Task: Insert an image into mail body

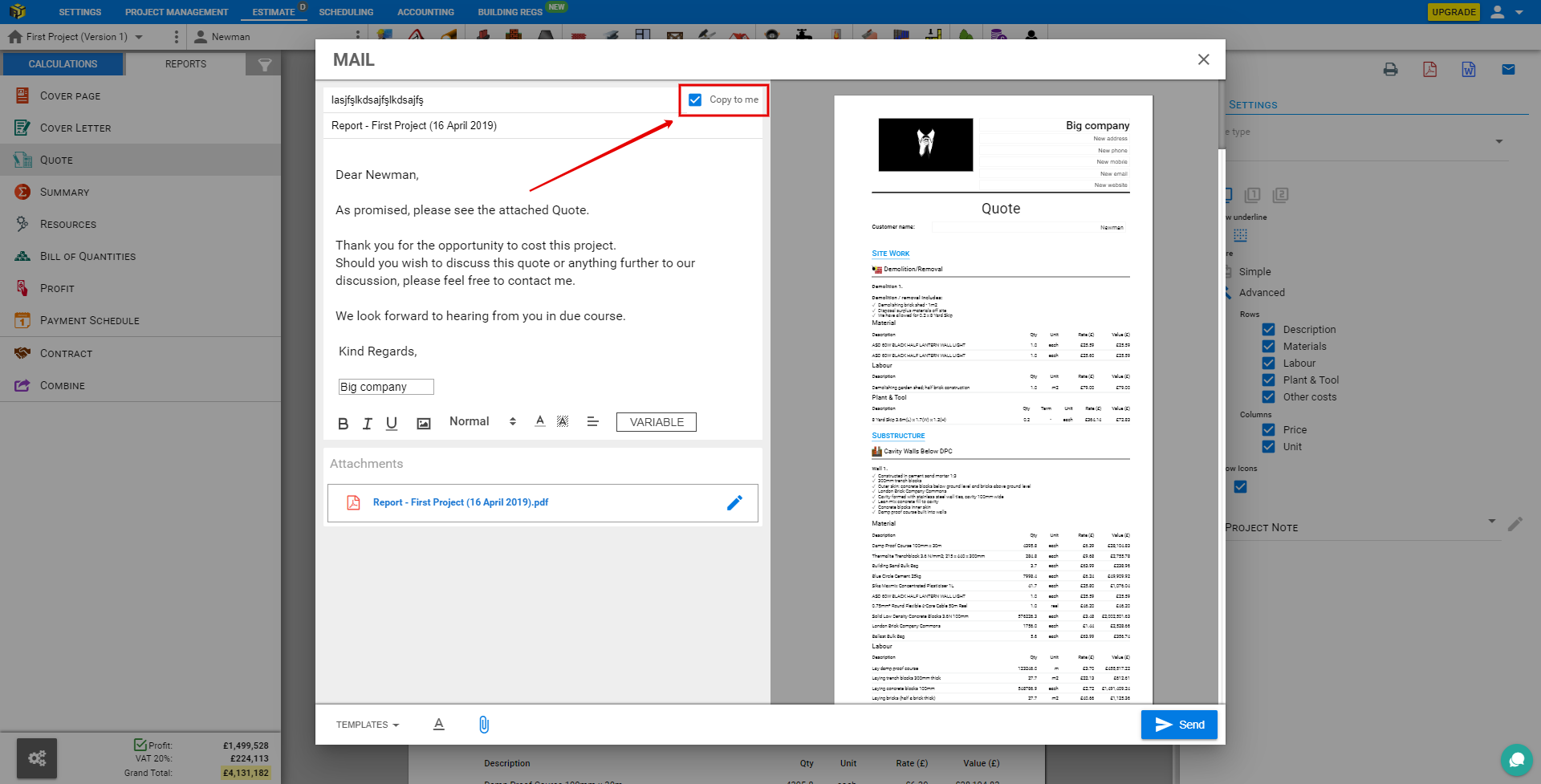Action: tap(424, 423)
